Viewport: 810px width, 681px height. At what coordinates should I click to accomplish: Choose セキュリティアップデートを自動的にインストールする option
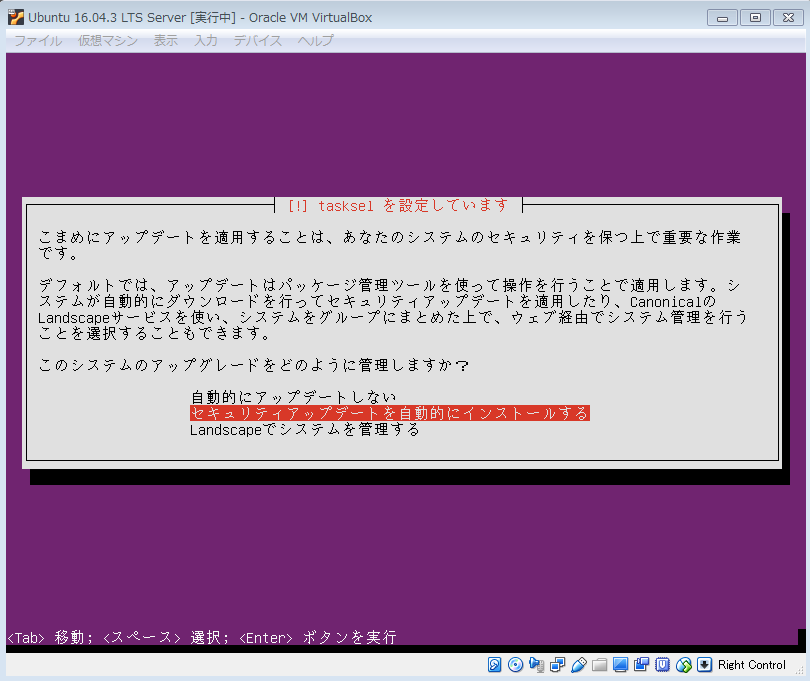point(389,413)
